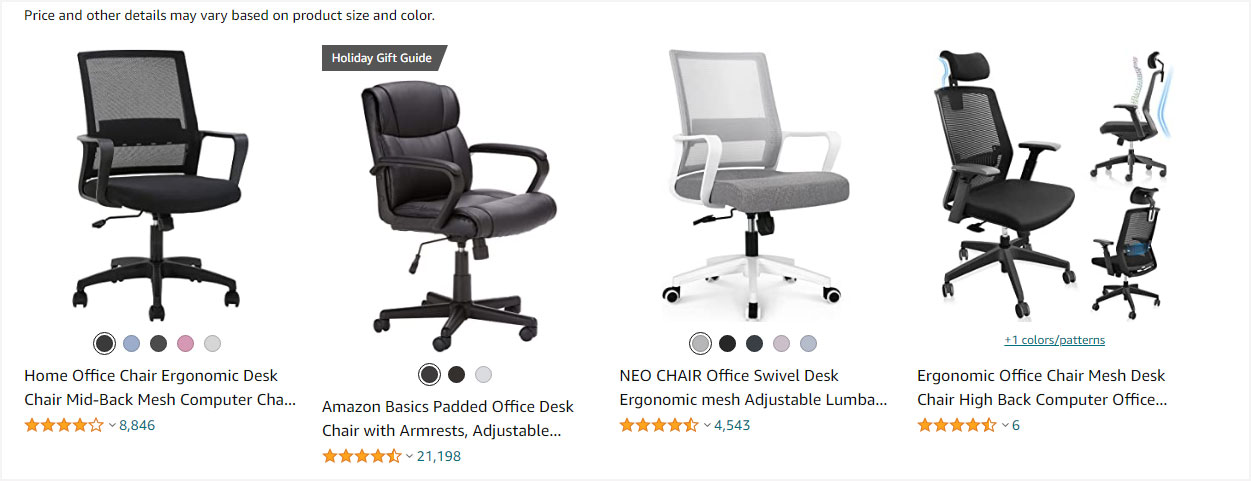
Task: Open Amazon Basics Padded Office Desk Chair title
Action: 448,419
